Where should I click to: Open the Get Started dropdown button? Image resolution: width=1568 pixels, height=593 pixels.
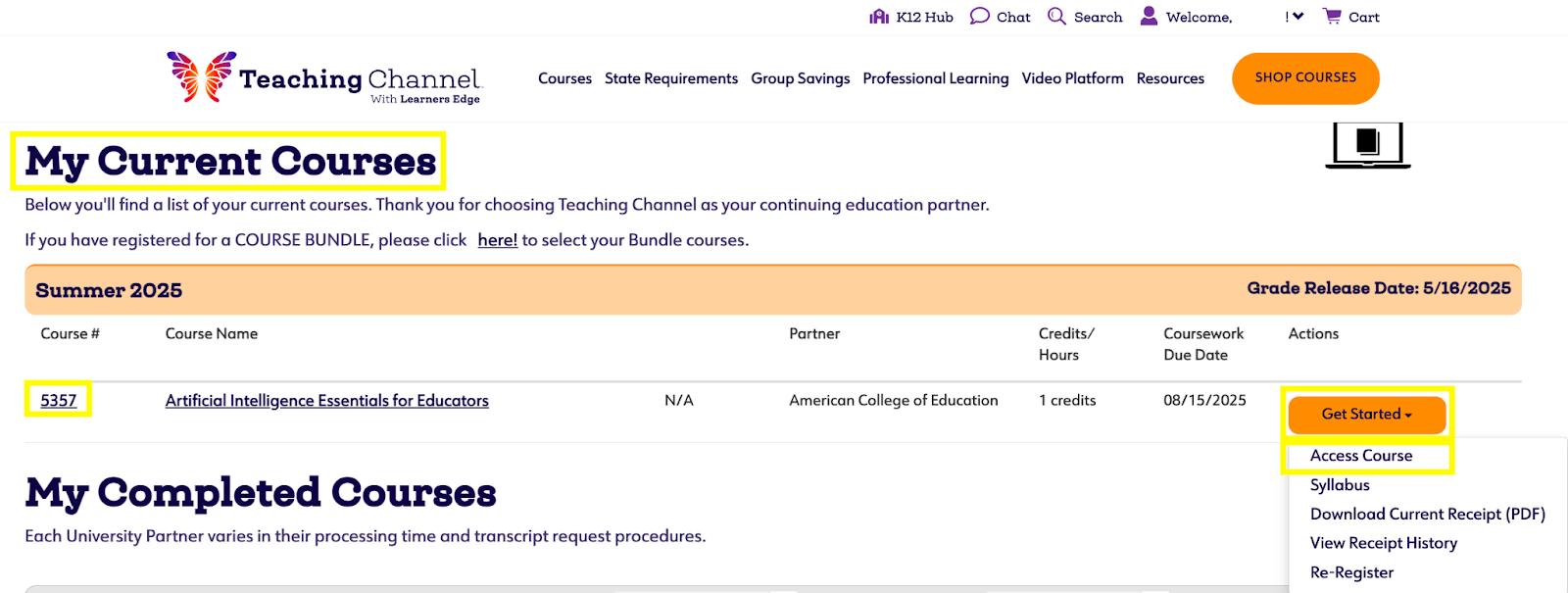1366,415
